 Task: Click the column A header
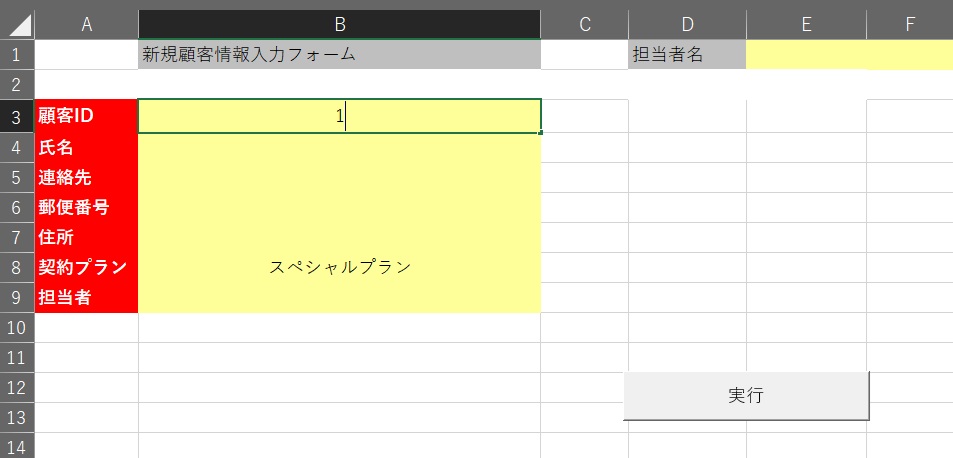(86, 24)
